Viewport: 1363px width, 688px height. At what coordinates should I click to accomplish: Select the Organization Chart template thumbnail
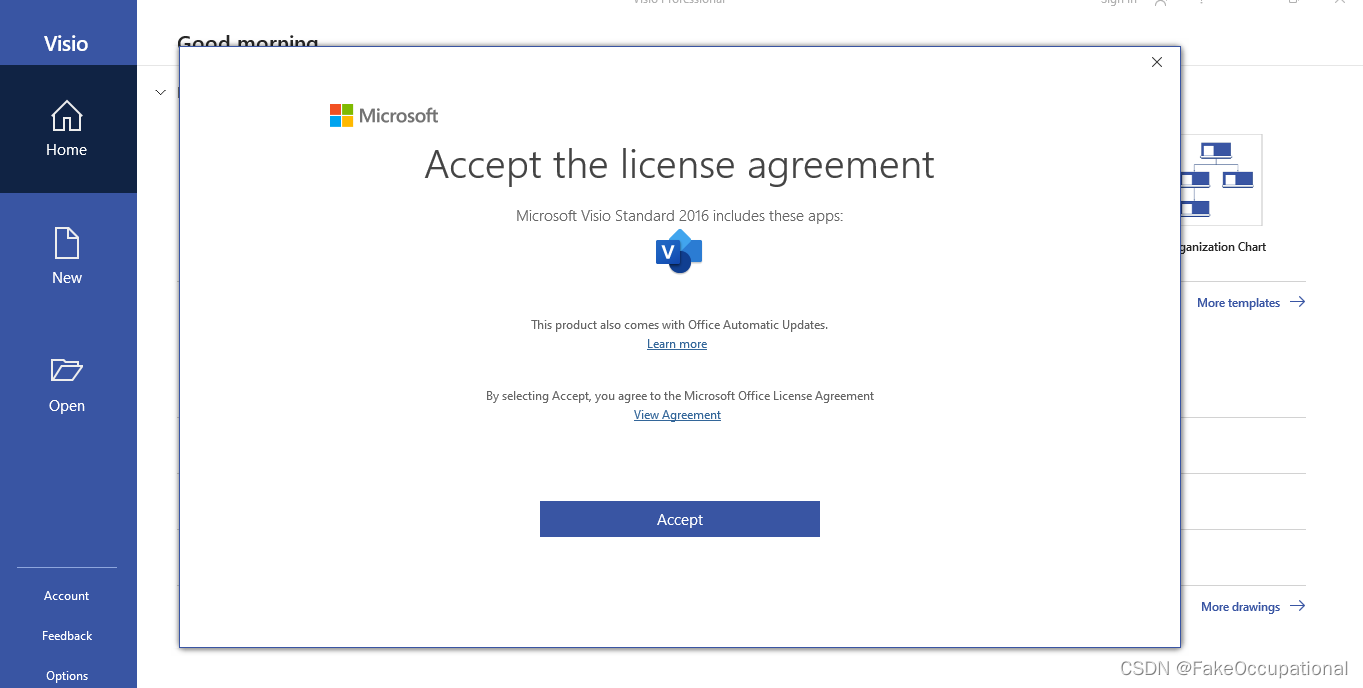click(x=1221, y=180)
